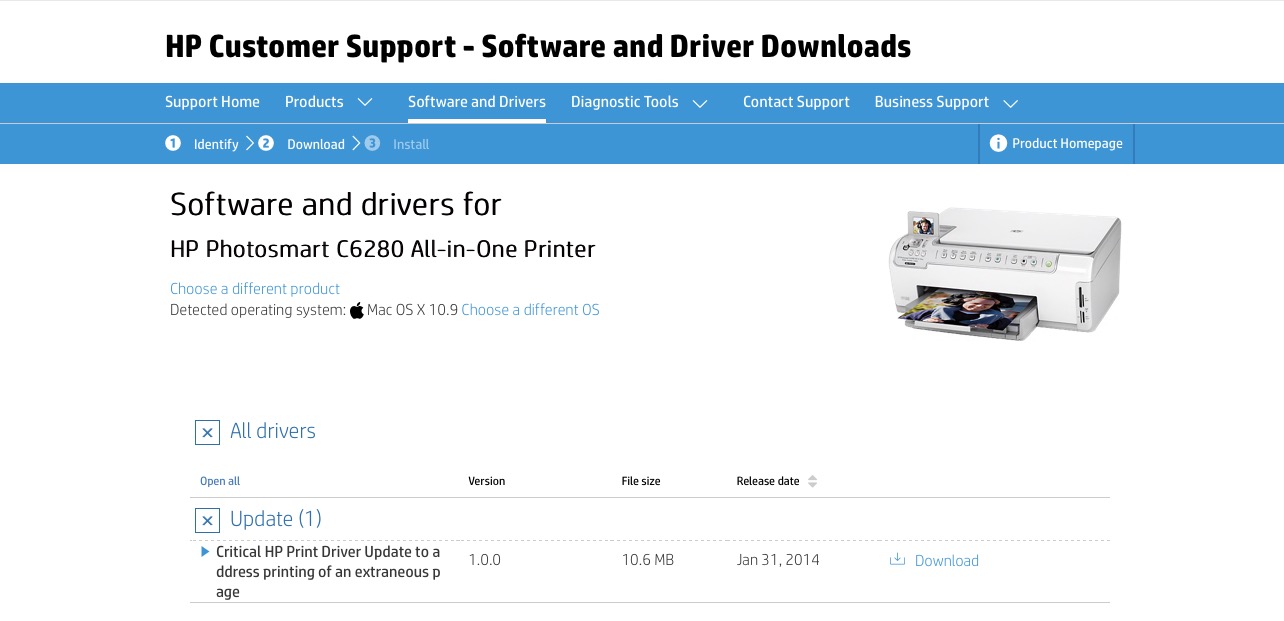Click Choose a different OS link
1284x621 pixels.
pos(530,310)
